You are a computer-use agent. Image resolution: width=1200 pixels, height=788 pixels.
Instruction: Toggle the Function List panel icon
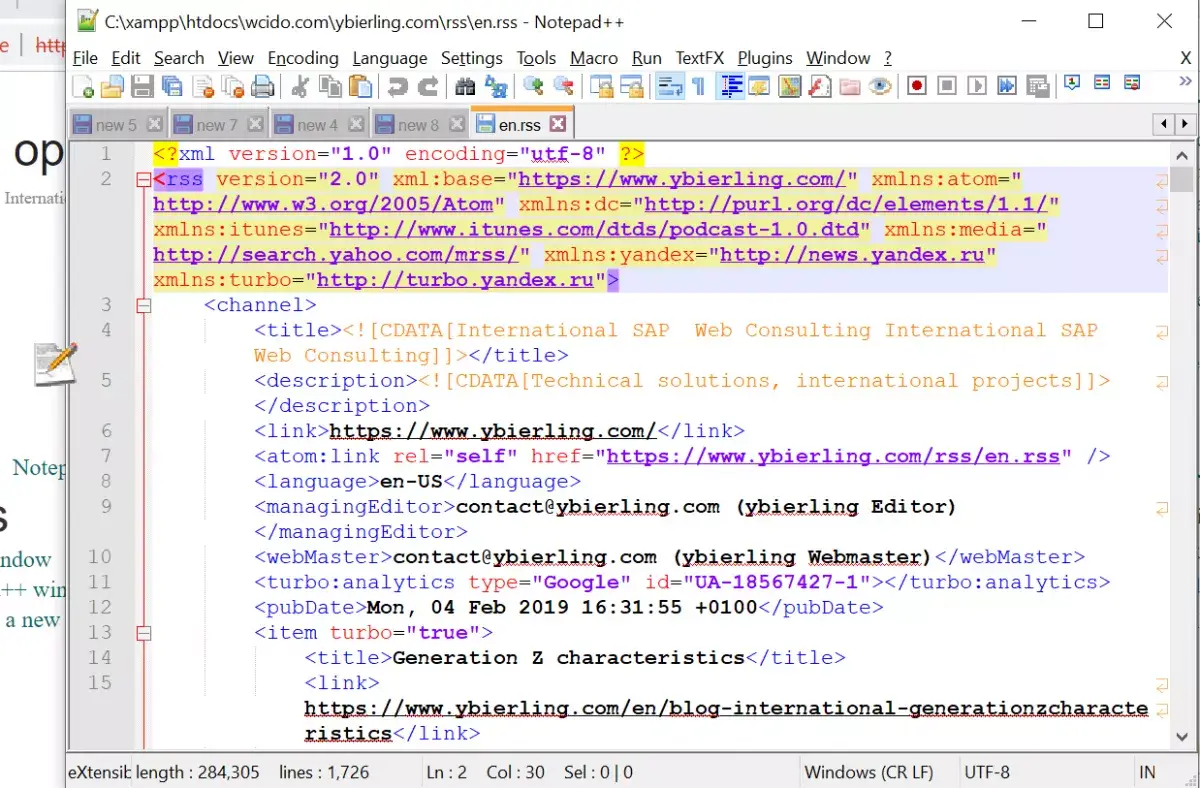tap(819, 87)
